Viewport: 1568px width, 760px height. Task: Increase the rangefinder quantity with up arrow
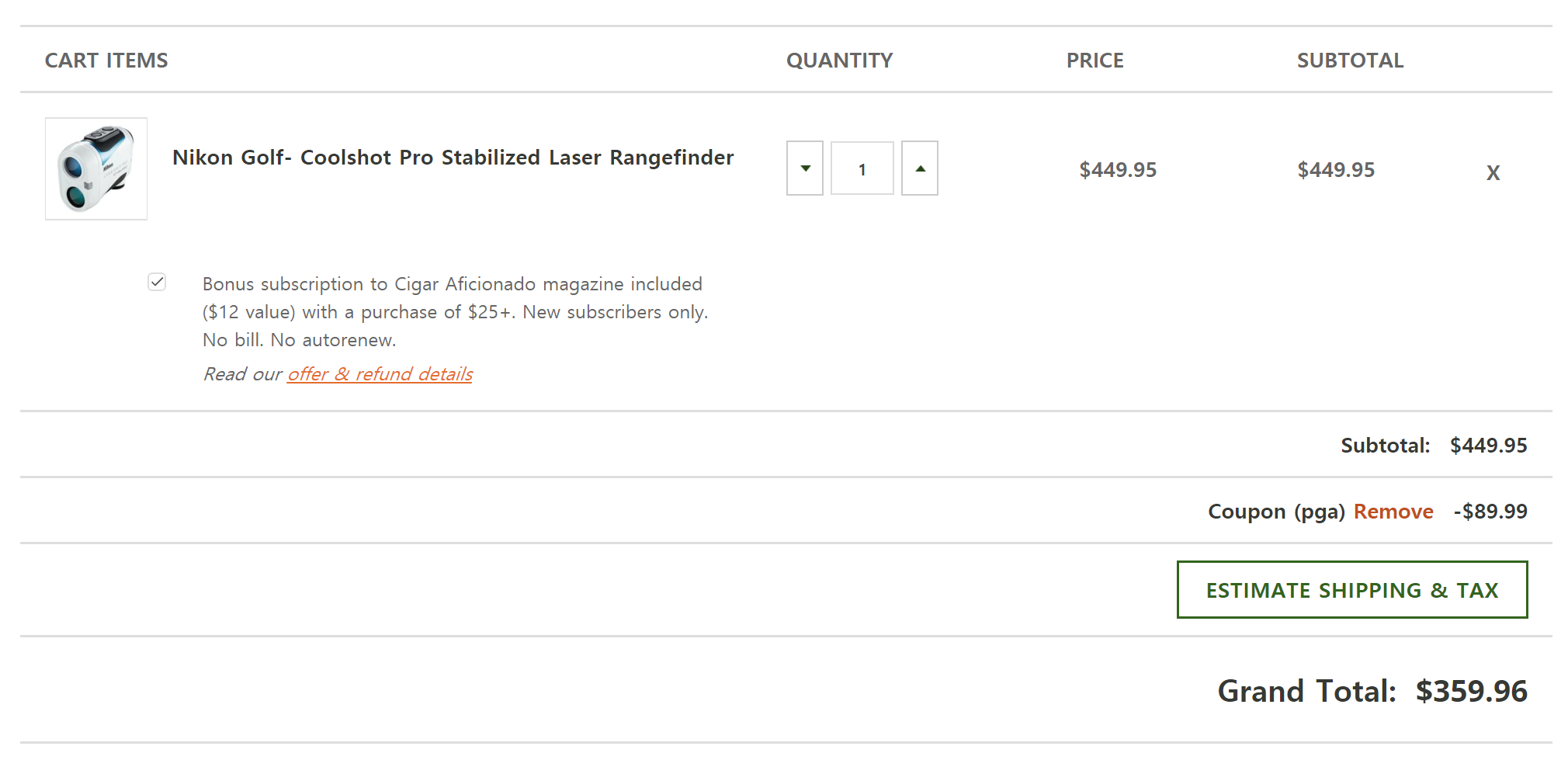(920, 168)
